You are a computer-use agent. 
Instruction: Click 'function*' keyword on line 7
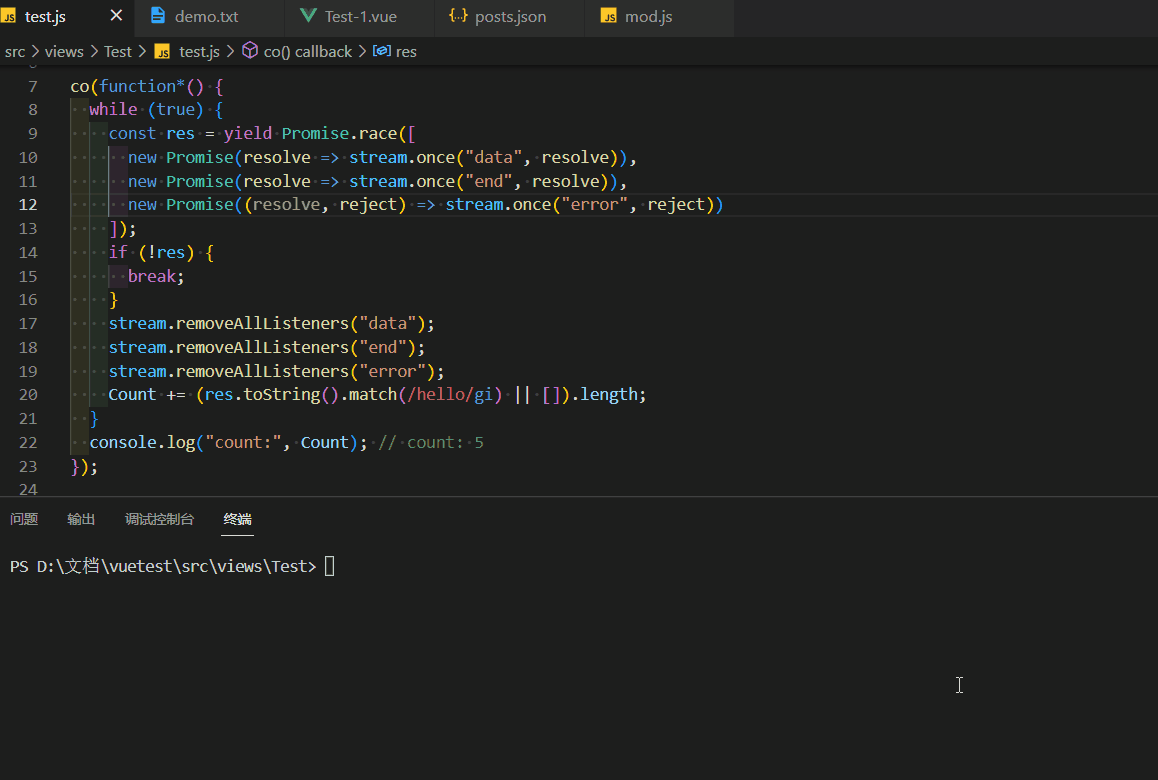[142, 86]
